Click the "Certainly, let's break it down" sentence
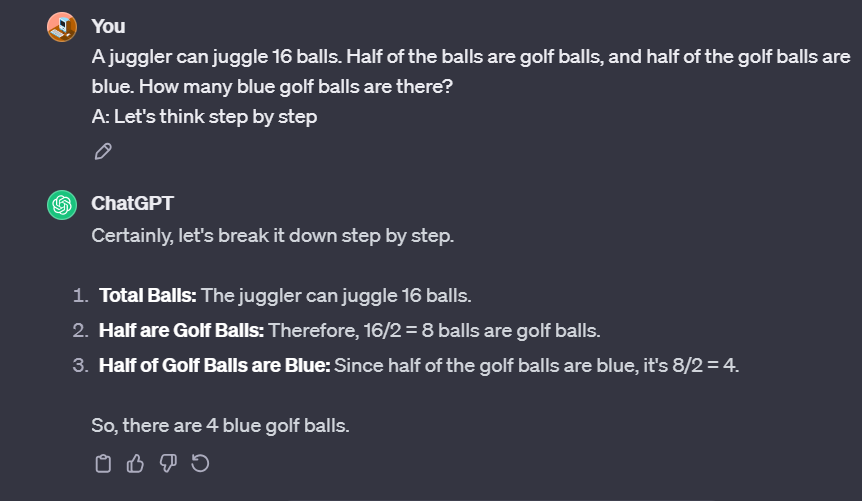The image size is (862, 501). (273, 235)
